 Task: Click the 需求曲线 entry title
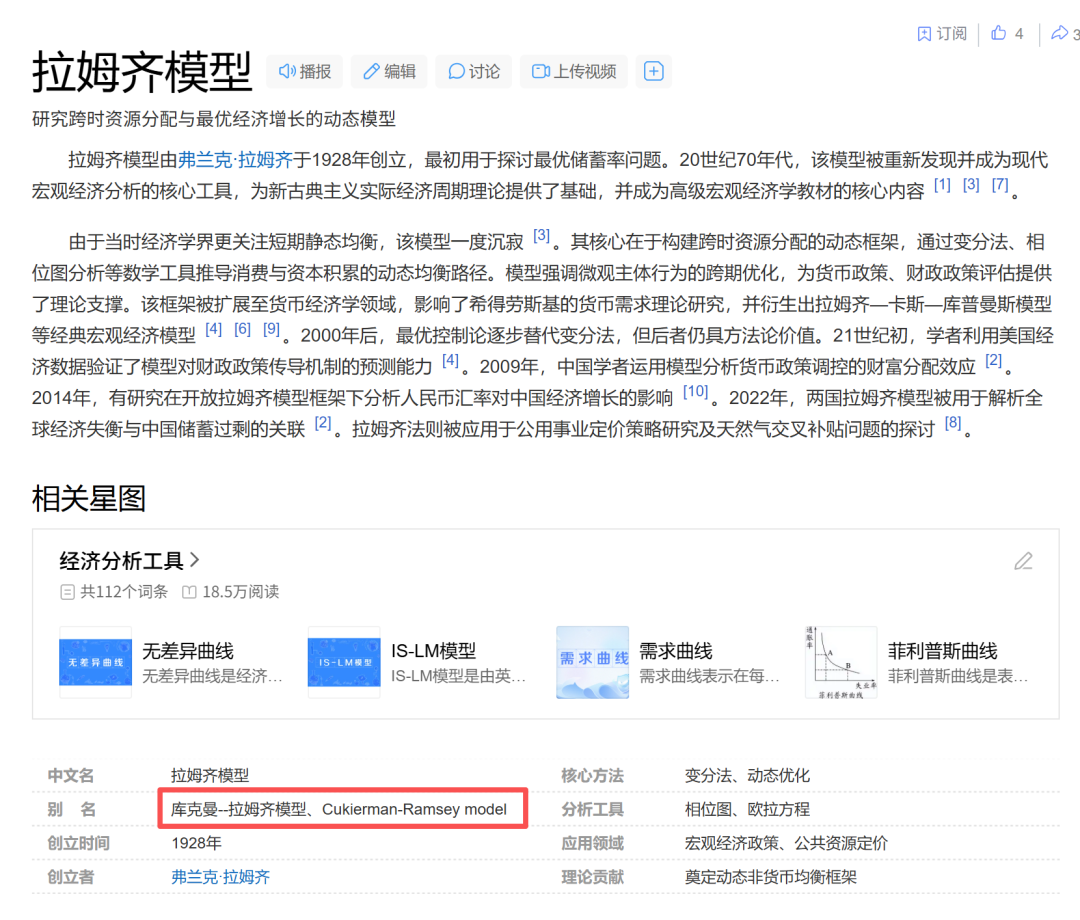[676, 651]
